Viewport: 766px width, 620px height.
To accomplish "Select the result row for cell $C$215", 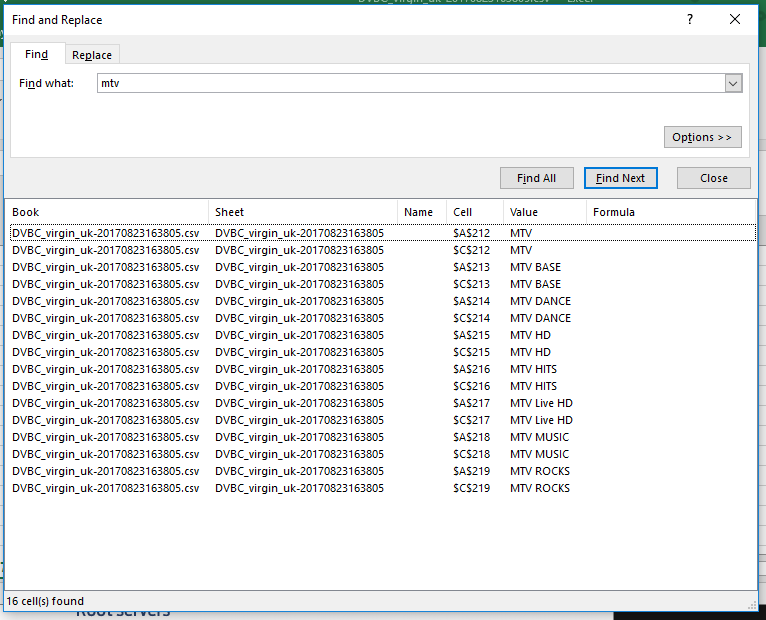I will (383, 352).
